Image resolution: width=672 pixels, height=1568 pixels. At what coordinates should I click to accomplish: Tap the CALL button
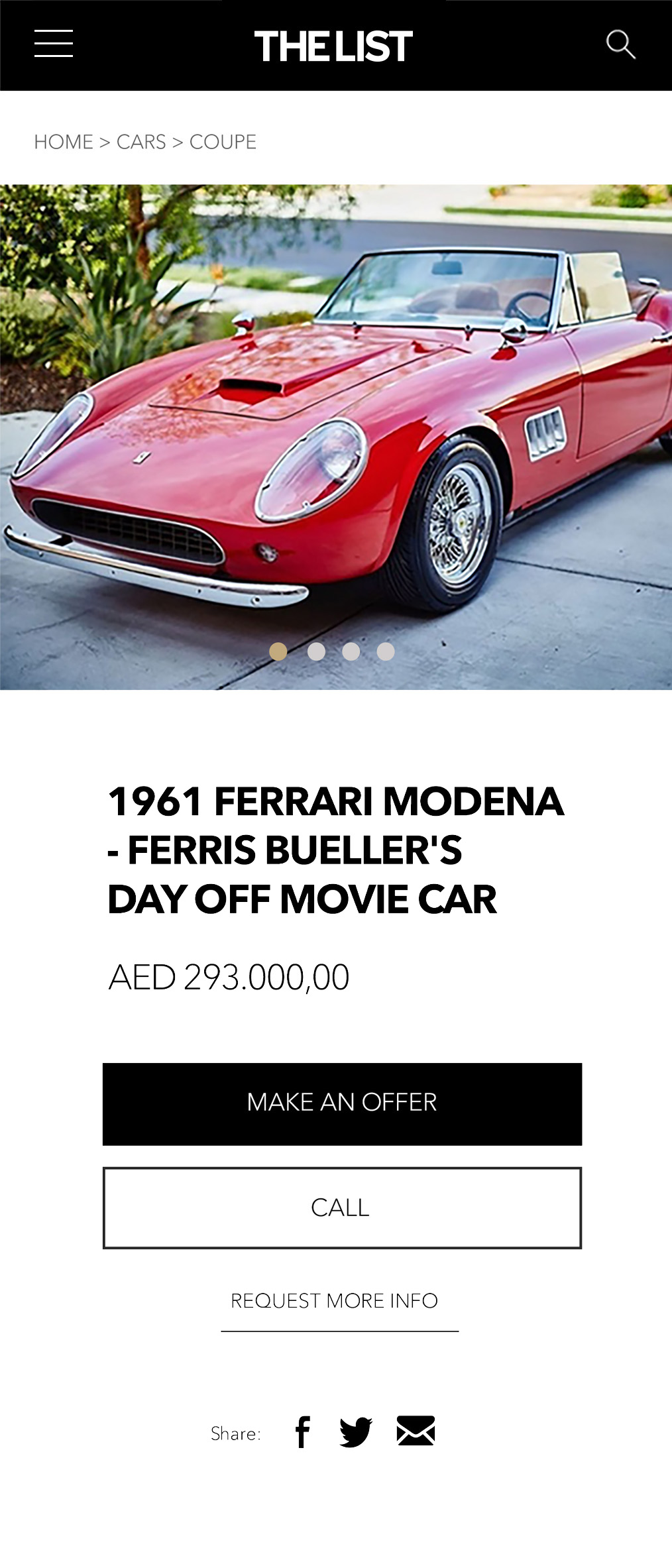coord(342,1207)
